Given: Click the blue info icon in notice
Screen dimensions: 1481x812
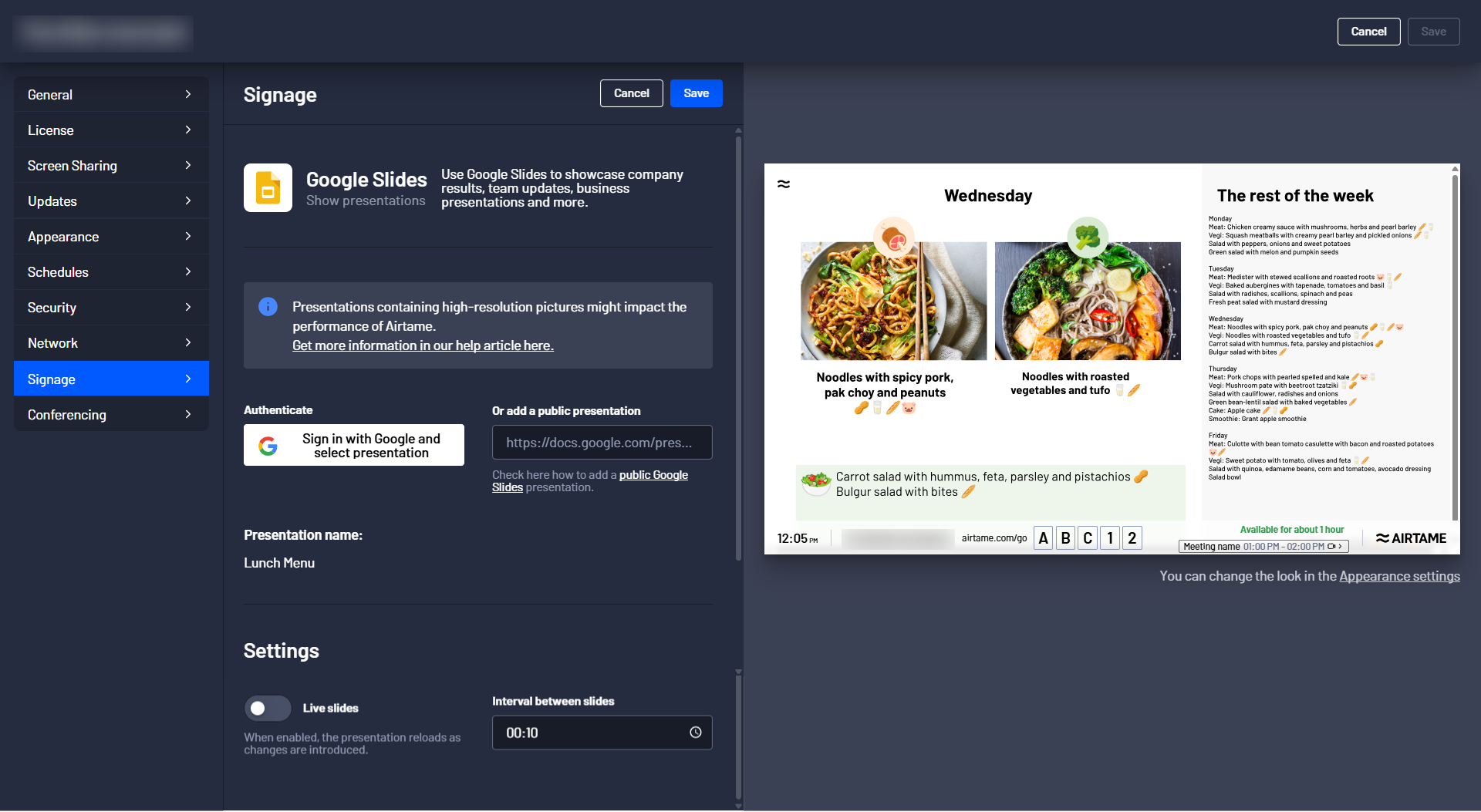Looking at the screenshot, I should 268,307.
